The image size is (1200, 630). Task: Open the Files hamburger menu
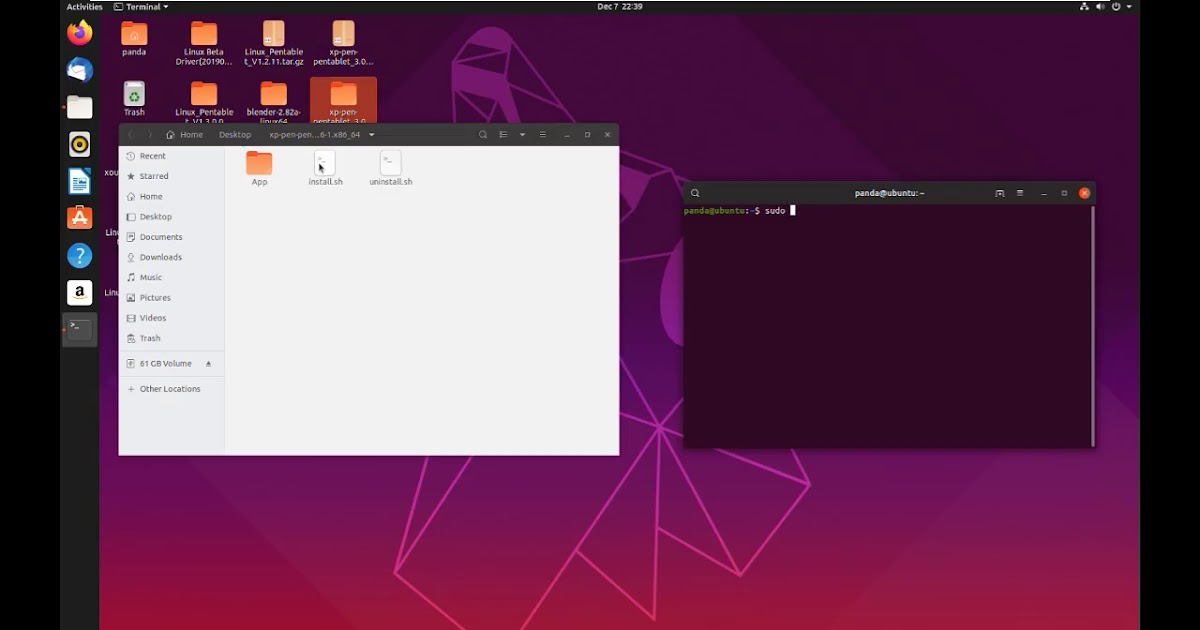543,135
